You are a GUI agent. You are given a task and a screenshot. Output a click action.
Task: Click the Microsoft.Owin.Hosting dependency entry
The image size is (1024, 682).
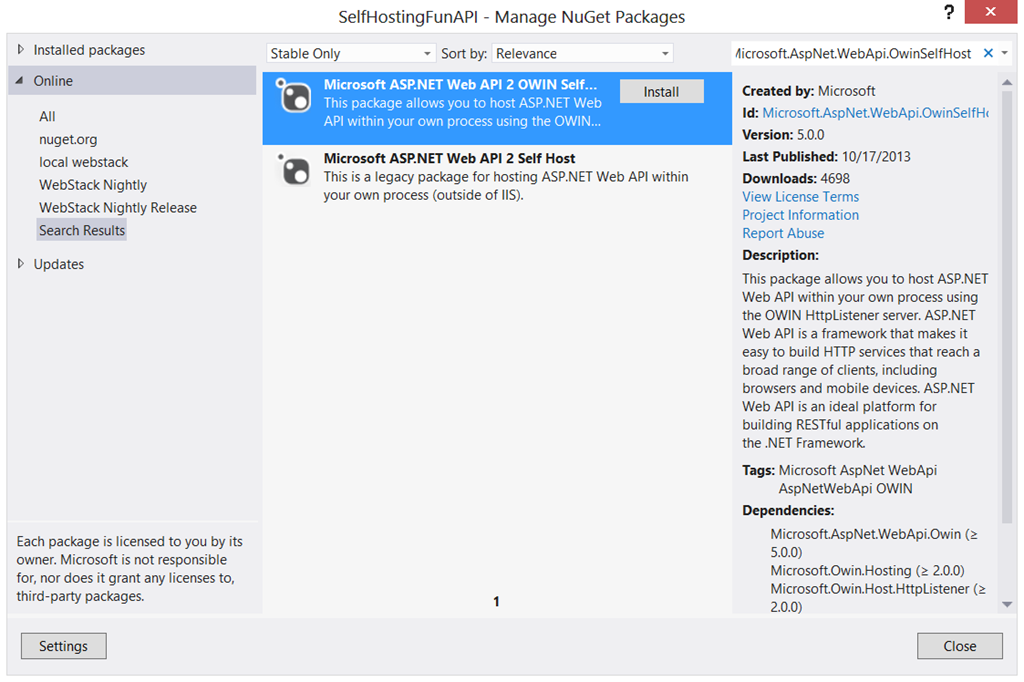[x=867, y=570]
